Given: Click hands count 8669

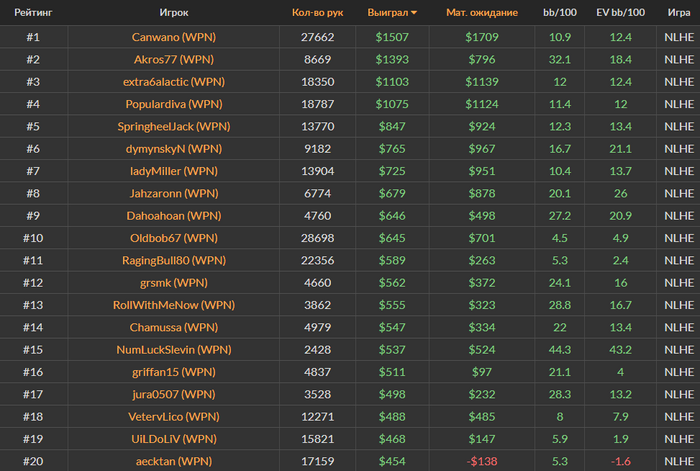Looking at the screenshot, I should 317,59.
